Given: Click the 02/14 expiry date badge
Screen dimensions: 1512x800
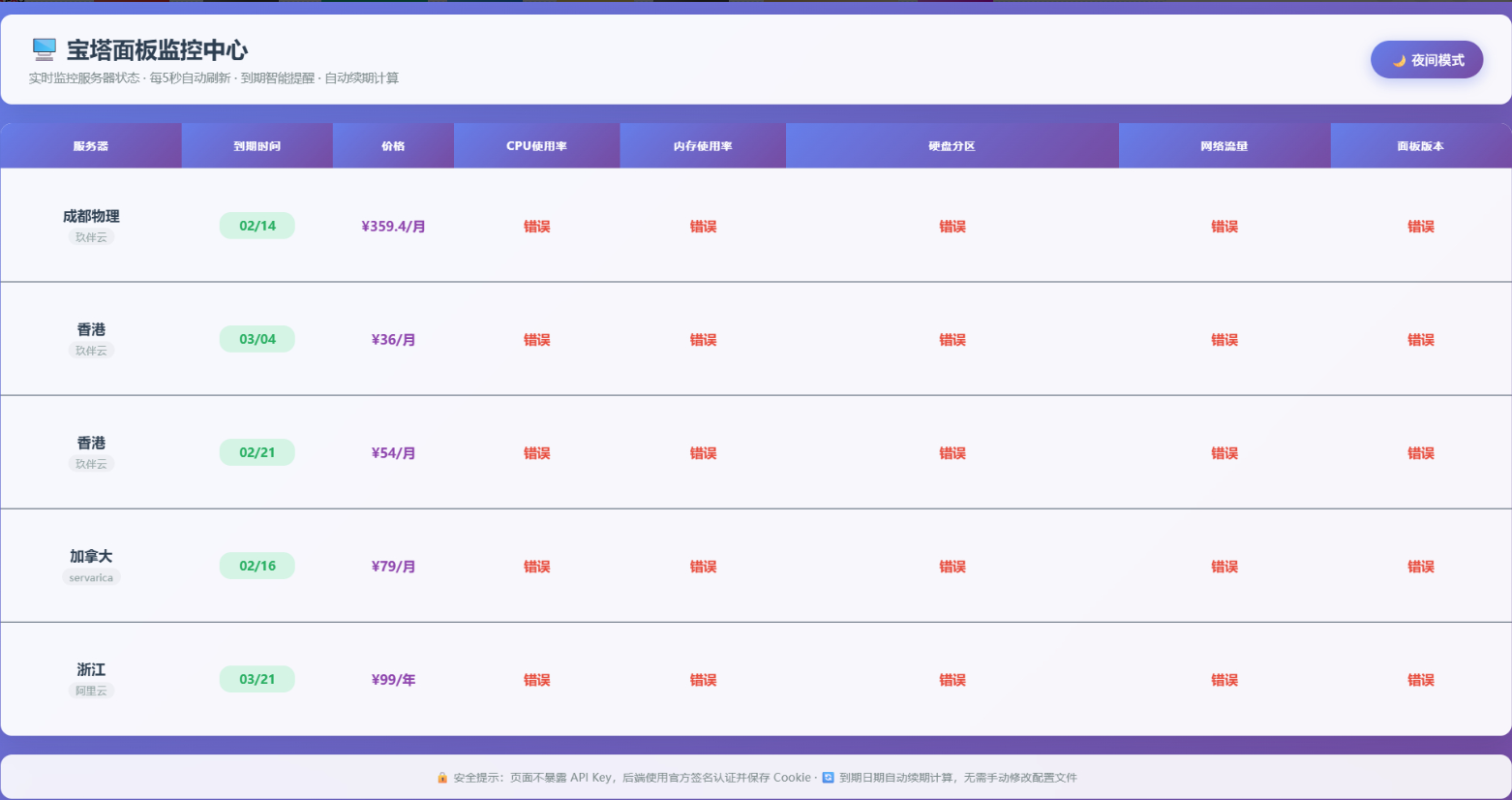Looking at the screenshot, I should click(x=257, y=226).
